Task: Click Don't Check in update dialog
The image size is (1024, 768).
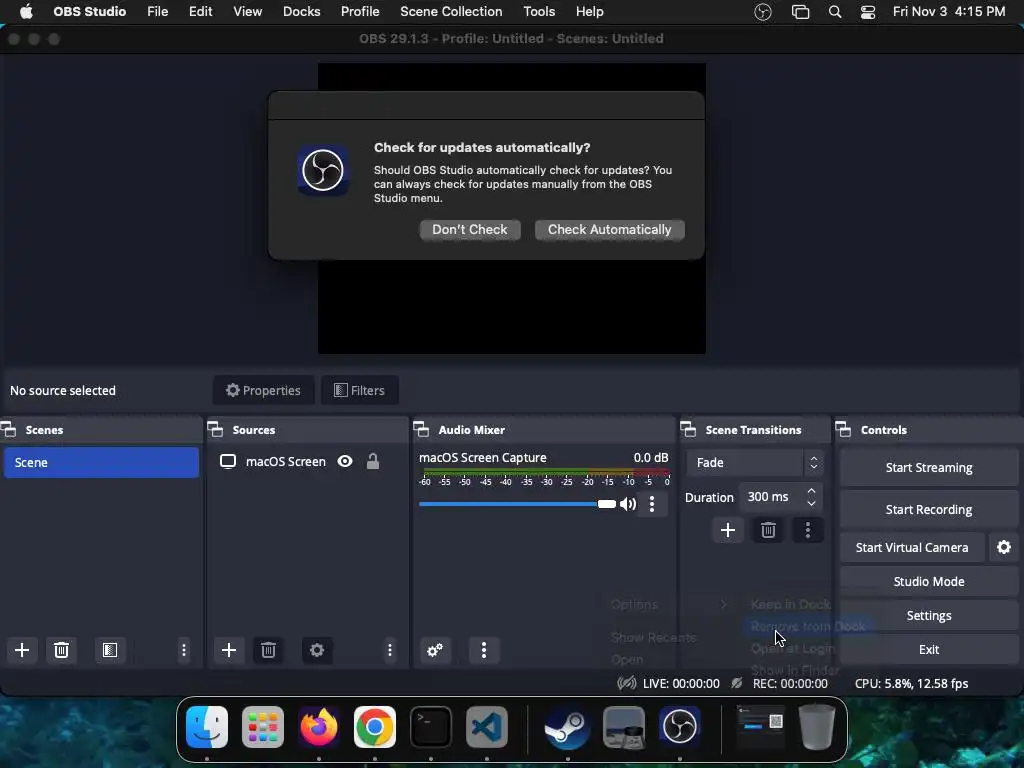Action: (470, 229)
